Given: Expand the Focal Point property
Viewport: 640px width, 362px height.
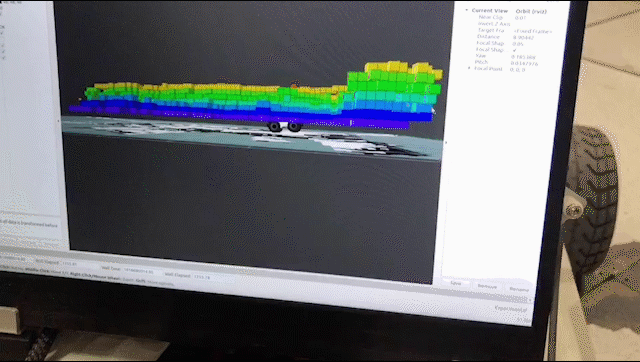Looking at the screenshot, I should pyautogui.click(x=469, y=68).
